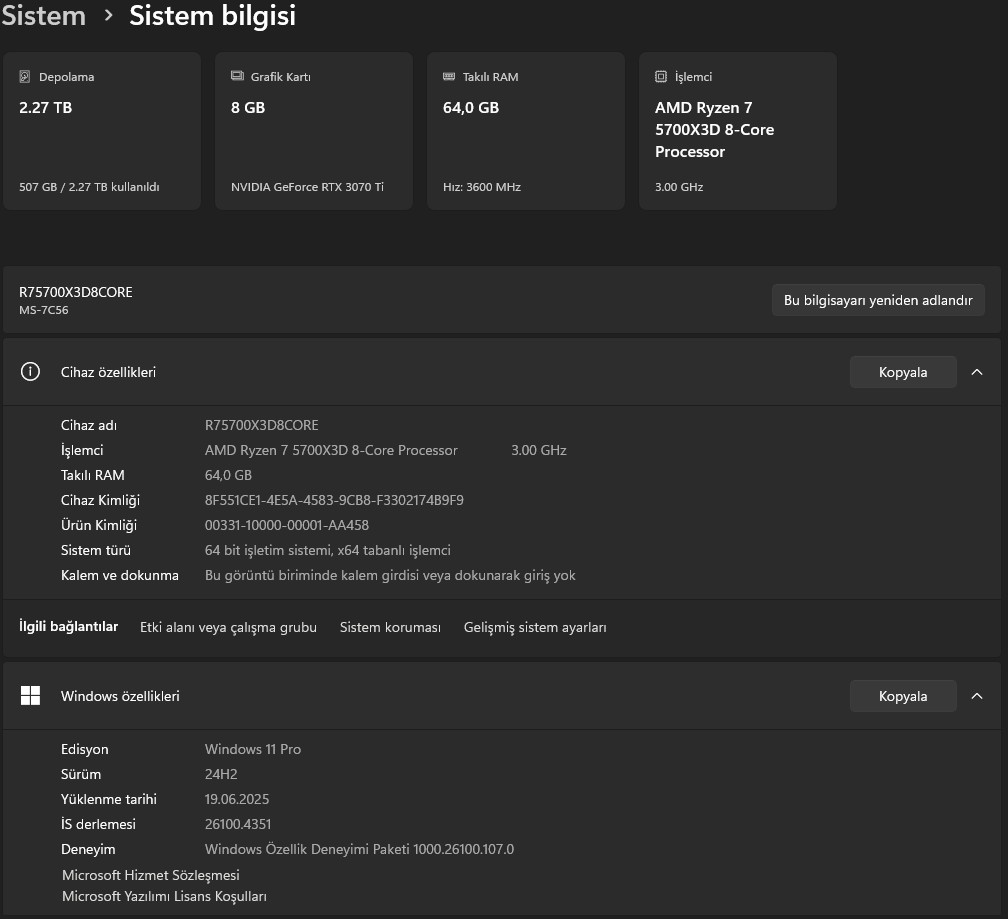Click 507 GB / 2.27 TB kullanıldı text
Viewport: 1008px width, 919px height.
coord(89,187)
